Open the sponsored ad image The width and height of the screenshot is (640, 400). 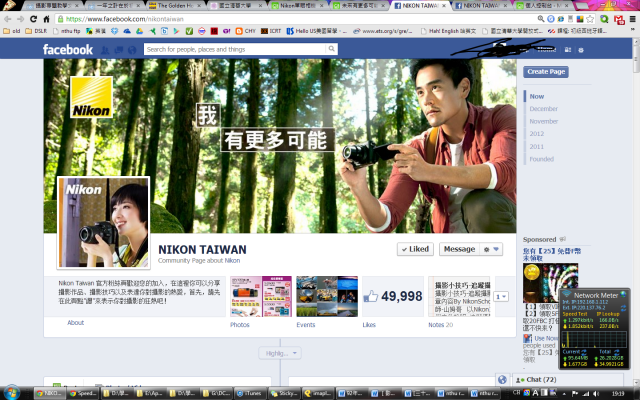(550, 282)
